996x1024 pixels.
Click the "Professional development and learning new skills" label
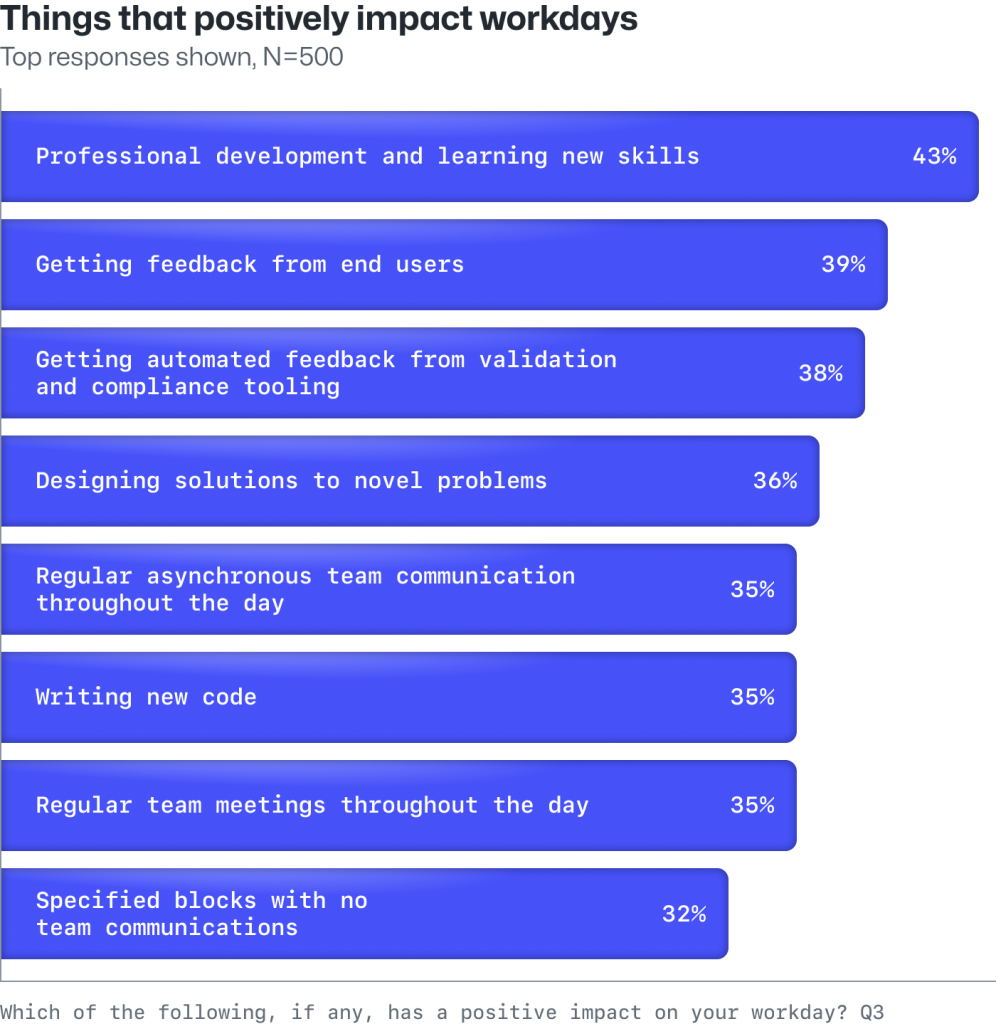[x=367, y=156]
